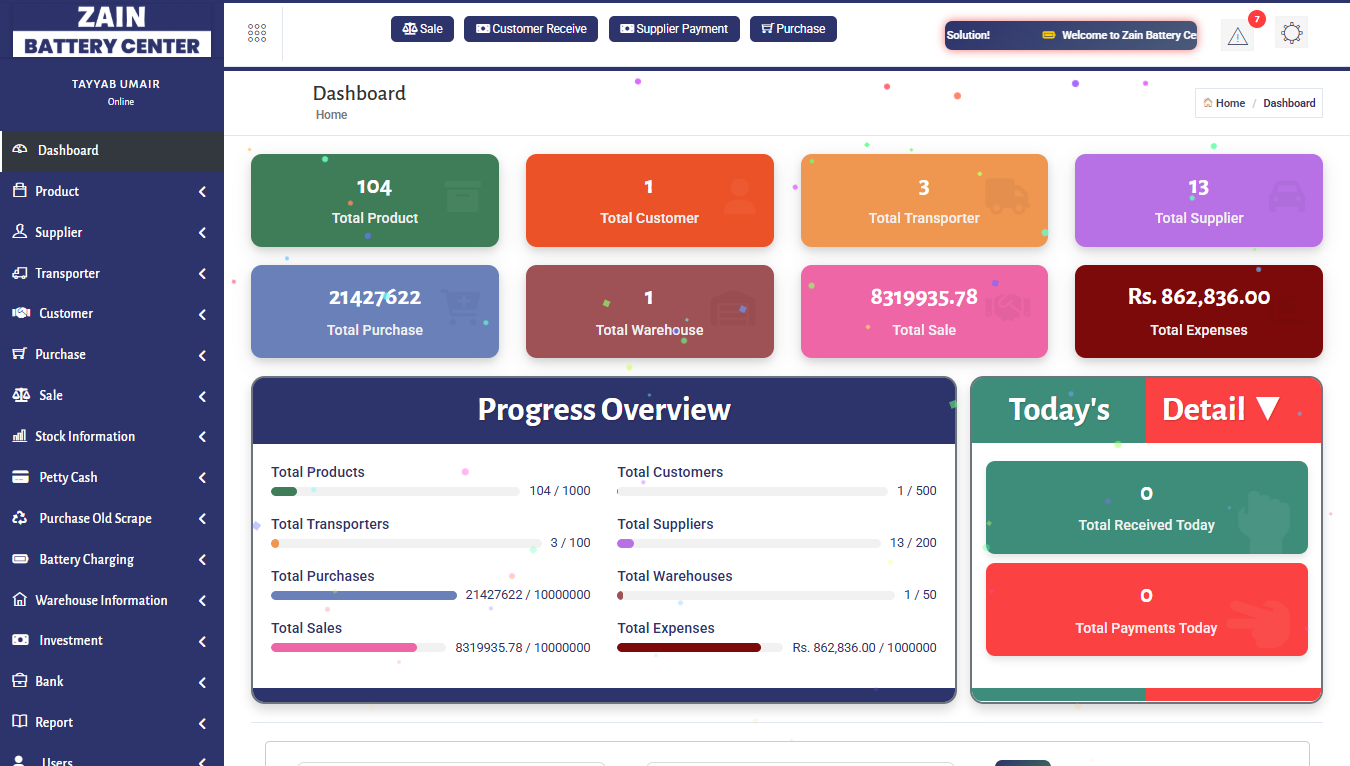Expand the Product sidebar menu chevron

point(202,192)
